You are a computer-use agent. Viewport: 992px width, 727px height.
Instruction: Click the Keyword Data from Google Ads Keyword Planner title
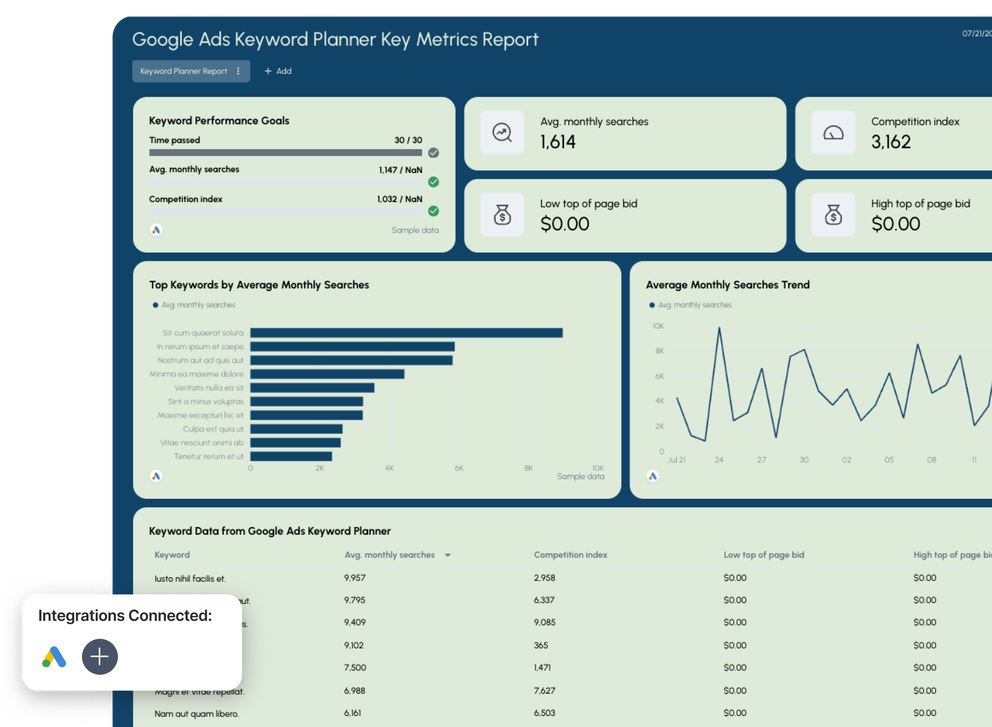[x=270, y=531]
